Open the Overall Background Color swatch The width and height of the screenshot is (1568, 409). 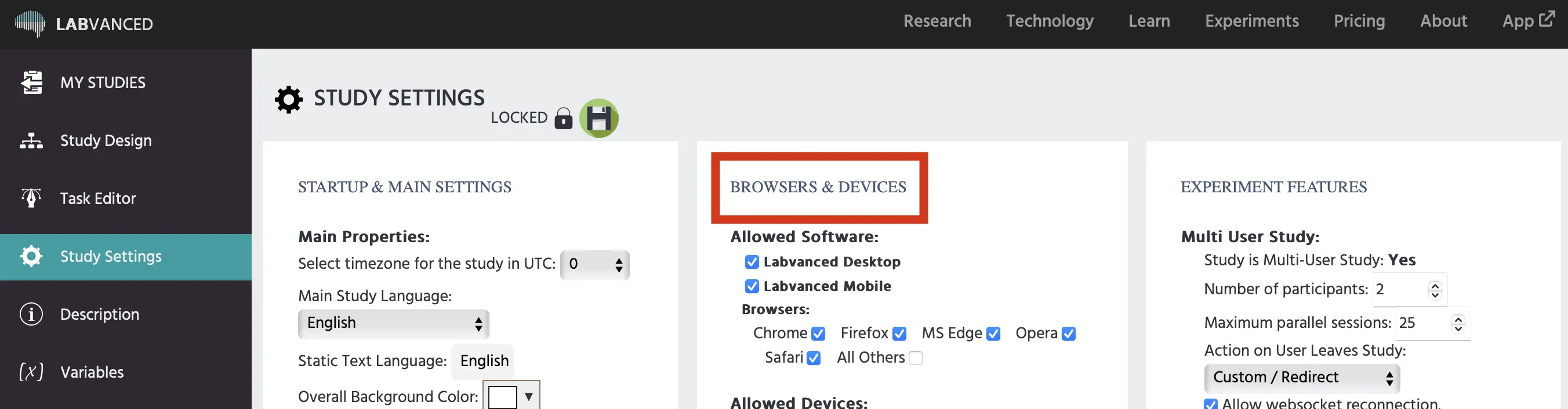[x=511, y=396]
